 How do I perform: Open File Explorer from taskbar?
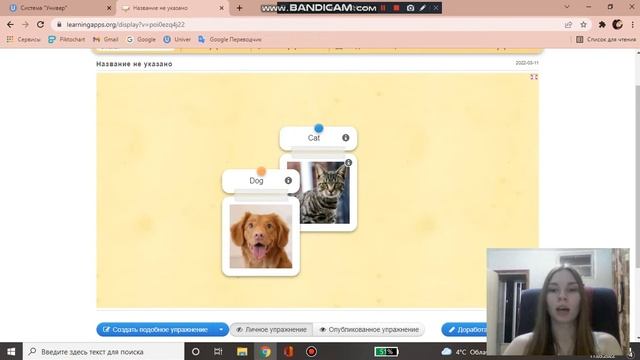(x=242, y=351)
